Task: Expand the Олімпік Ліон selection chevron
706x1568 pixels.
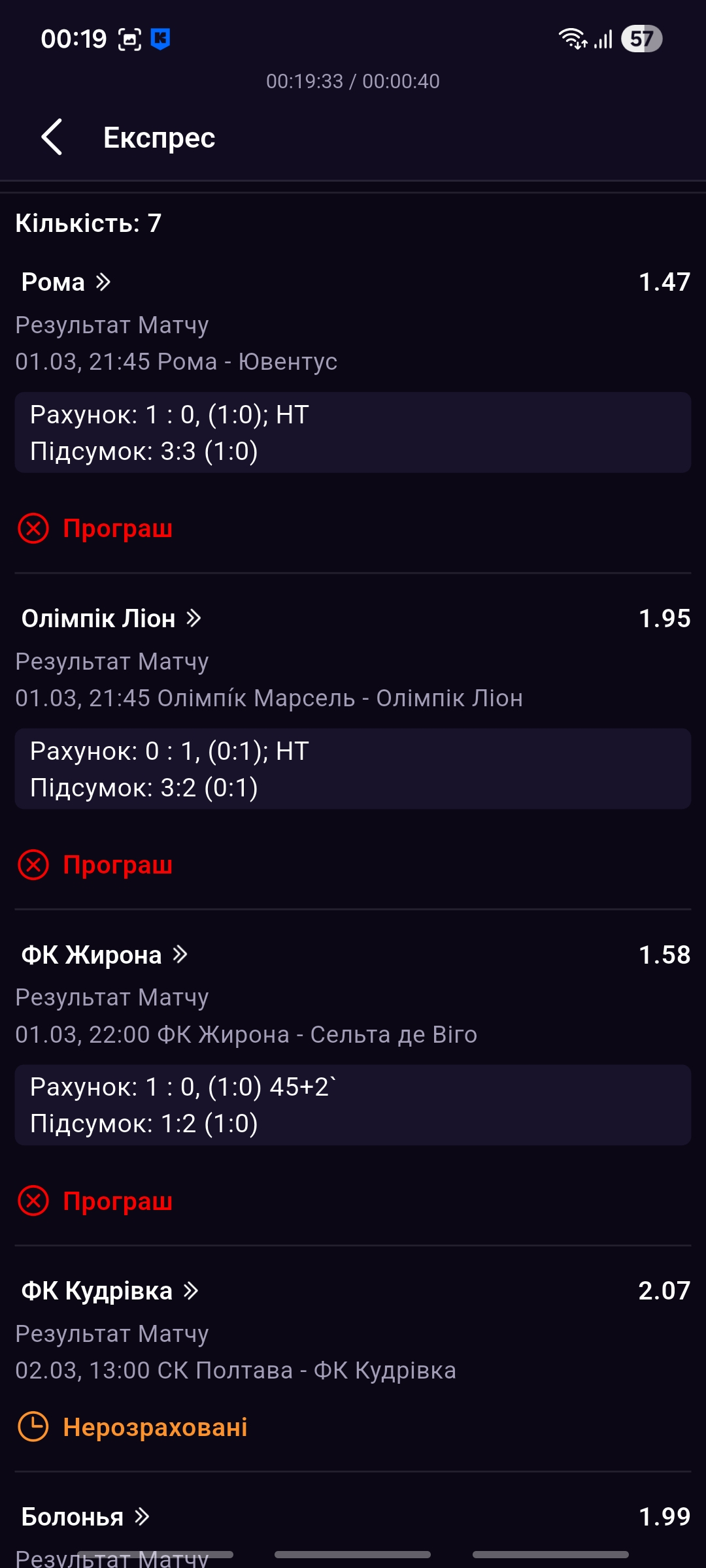Action: [x=193, y=618]
